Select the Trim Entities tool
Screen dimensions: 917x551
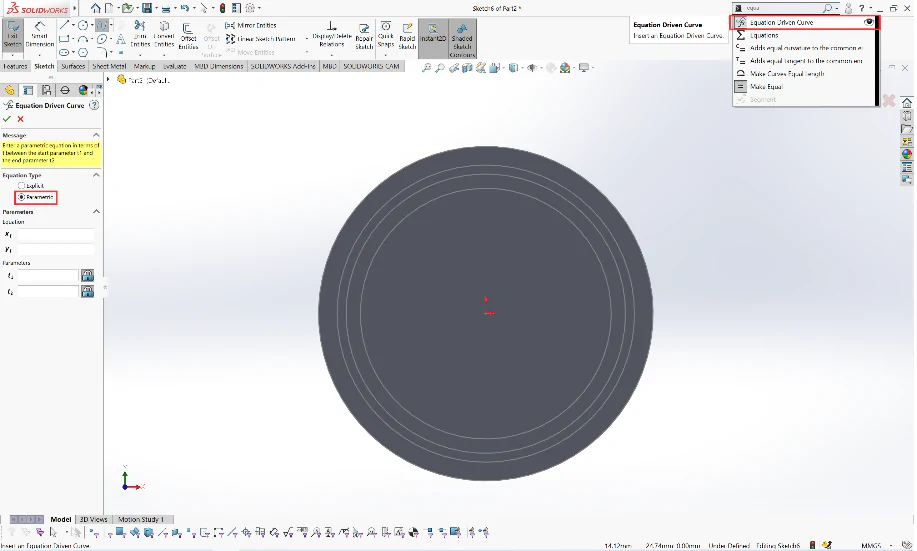pyautogui.click(x=140, y=34)
